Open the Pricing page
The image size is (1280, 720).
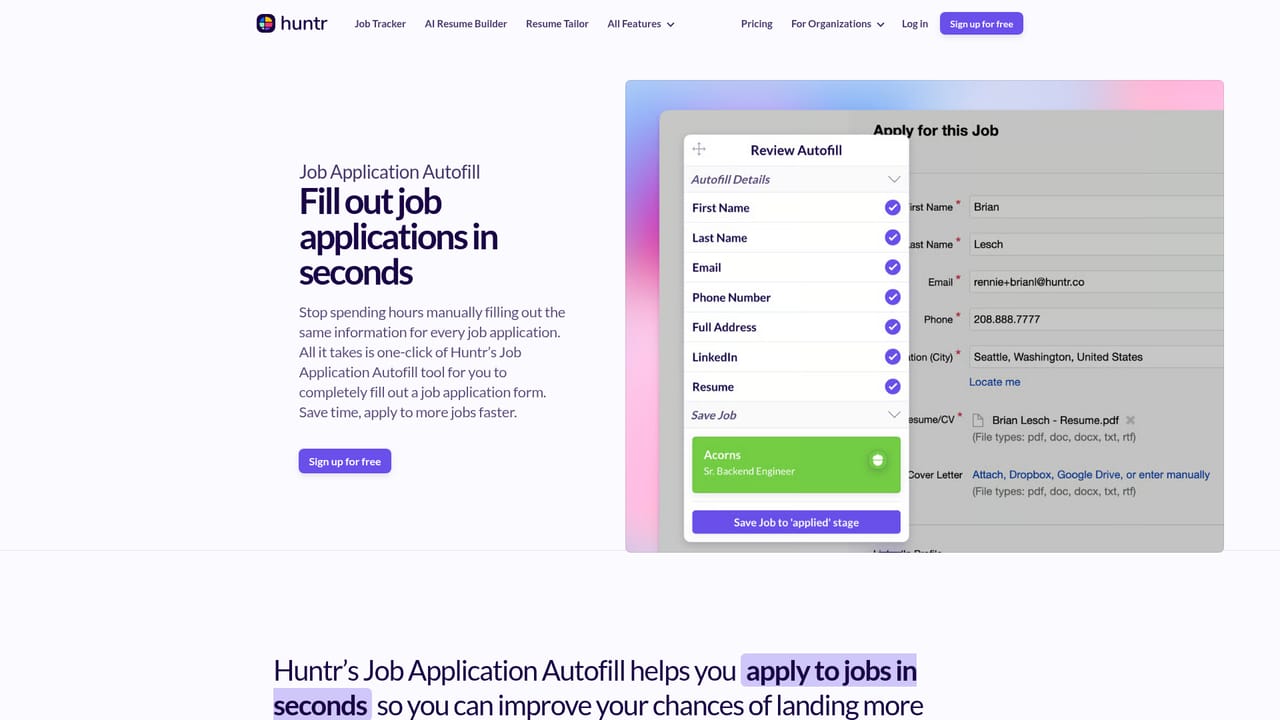(756, 24)
